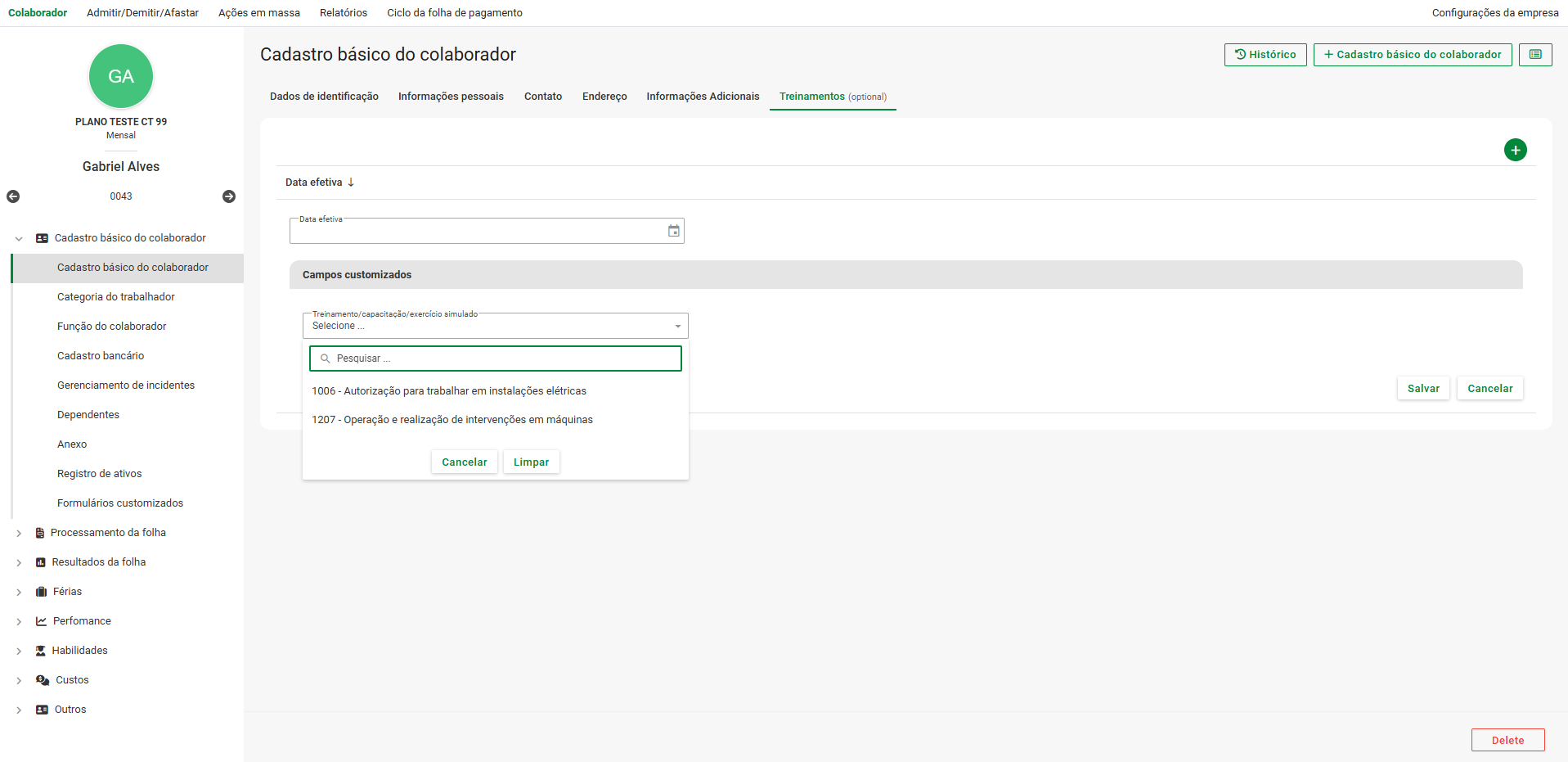Open the Histórico history button
This screenshot has width=1568, height=762.
[1265, 55]
